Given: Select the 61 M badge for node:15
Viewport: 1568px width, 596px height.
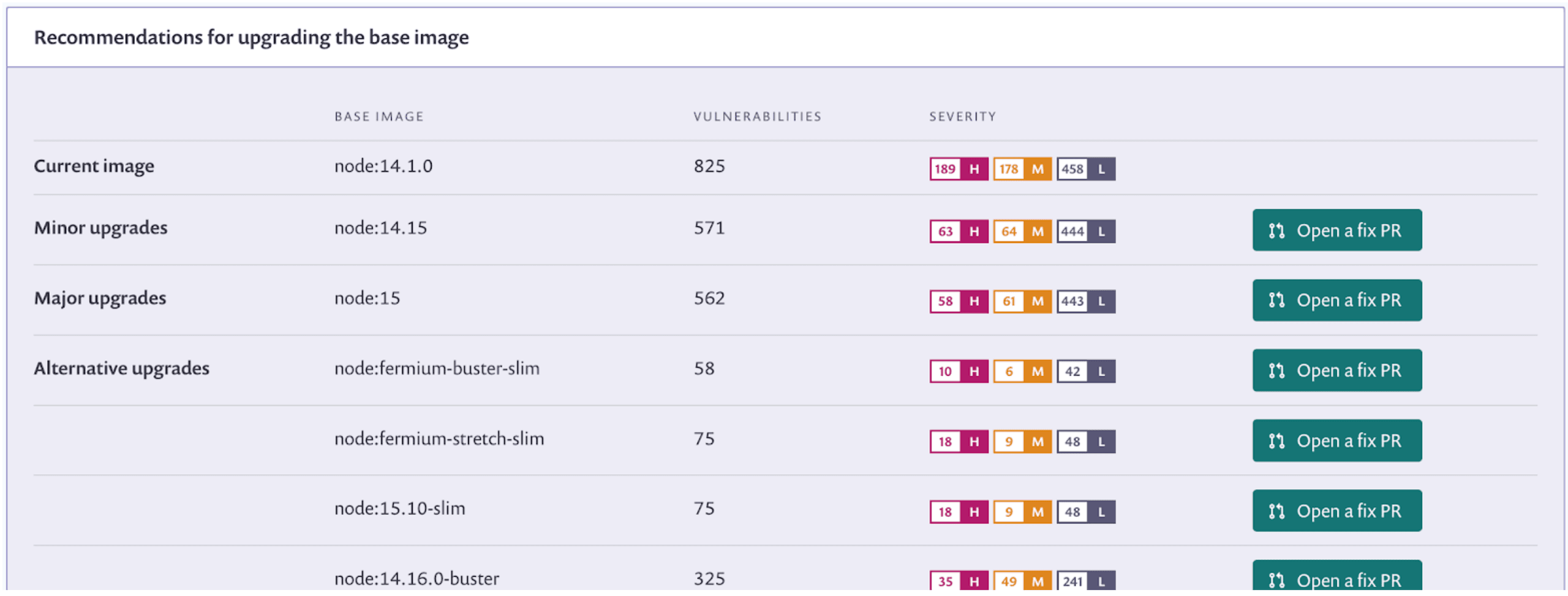Looking at the screenshot, I should 1022,301.
